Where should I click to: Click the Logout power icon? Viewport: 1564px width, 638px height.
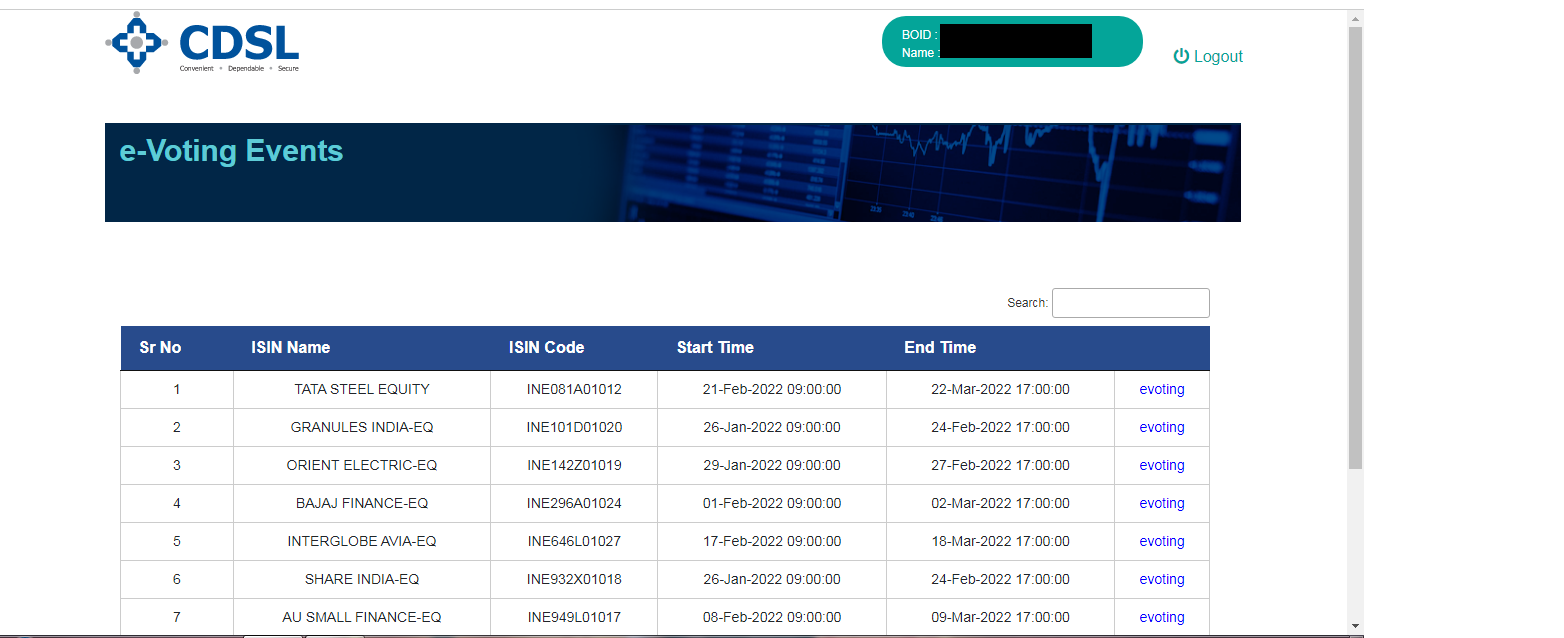tap(1181, 56)
